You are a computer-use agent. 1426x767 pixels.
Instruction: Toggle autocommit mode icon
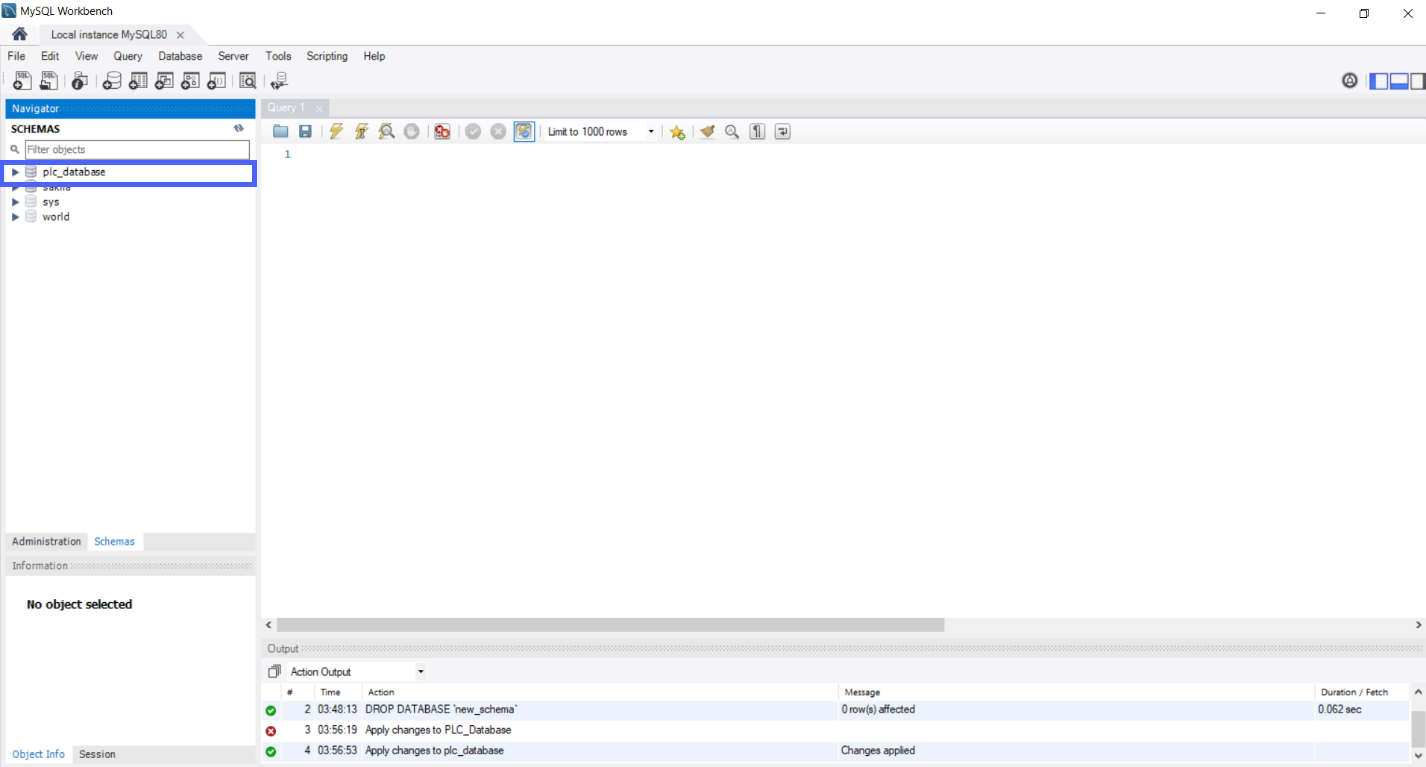pos(524,132)
